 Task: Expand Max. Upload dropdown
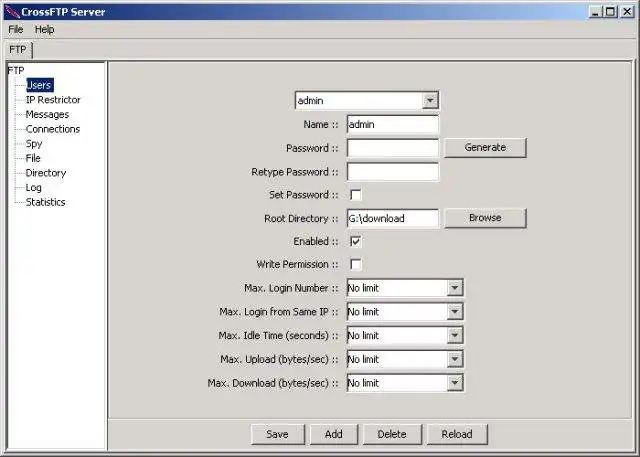pyautogui.click(x=455, y=359)
